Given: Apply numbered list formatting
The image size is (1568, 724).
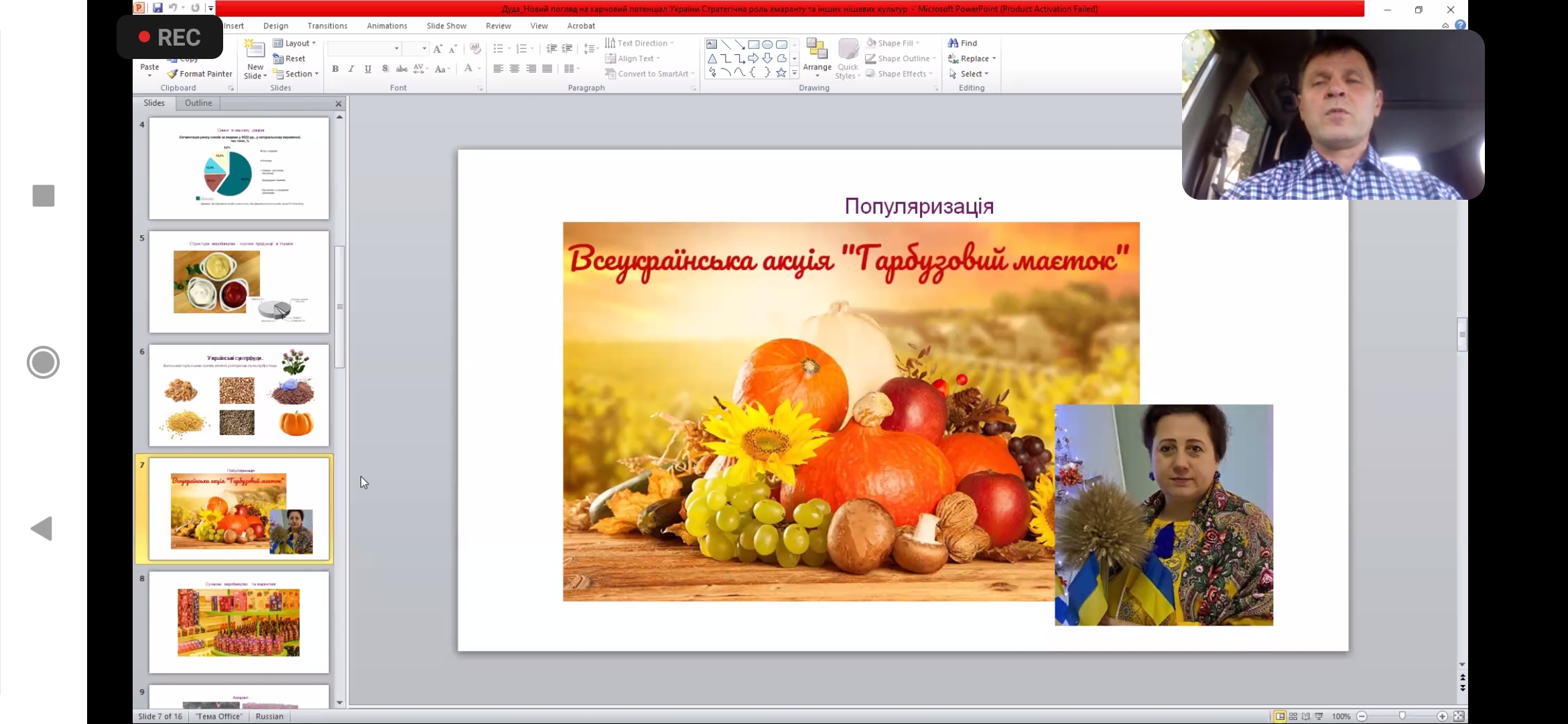Looking at the screenshot, I should [x=521, y=48].
